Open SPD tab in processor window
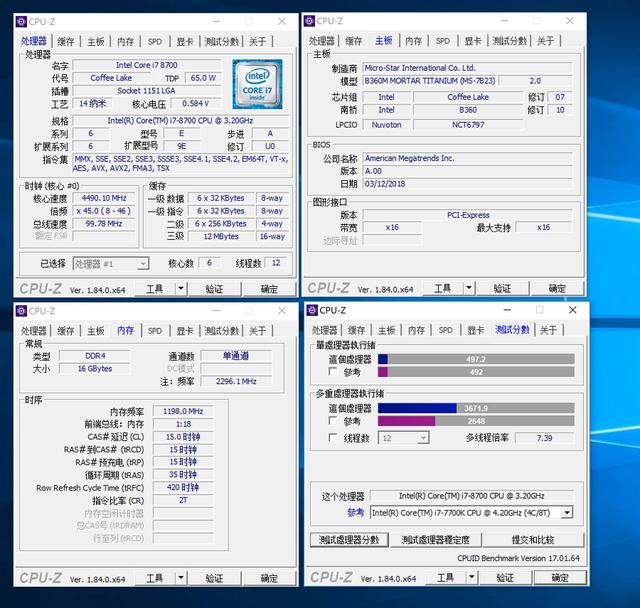The width and height of the screenshot is (640, 608). pos(155,41)
